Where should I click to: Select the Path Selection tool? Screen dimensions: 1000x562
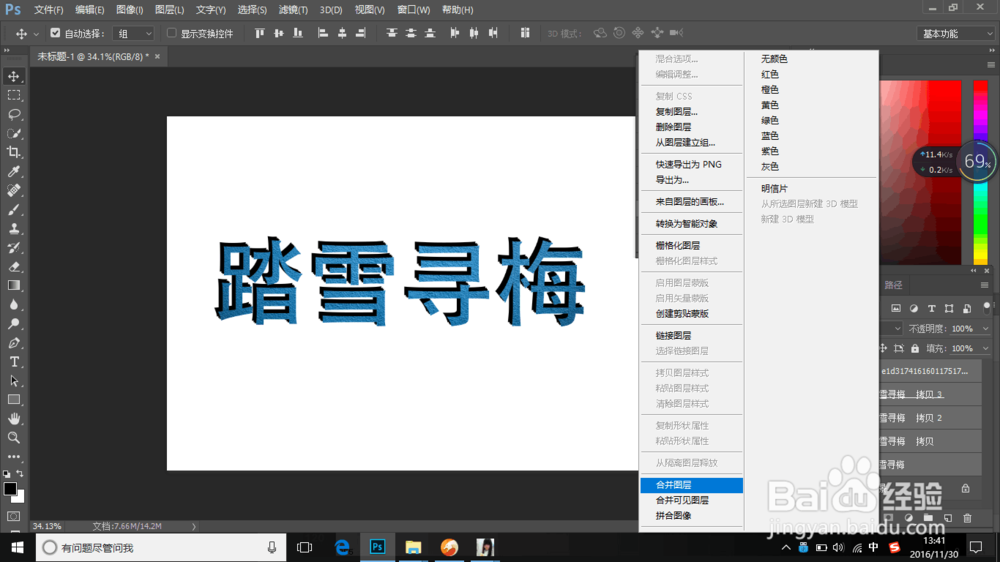(13, 381)
